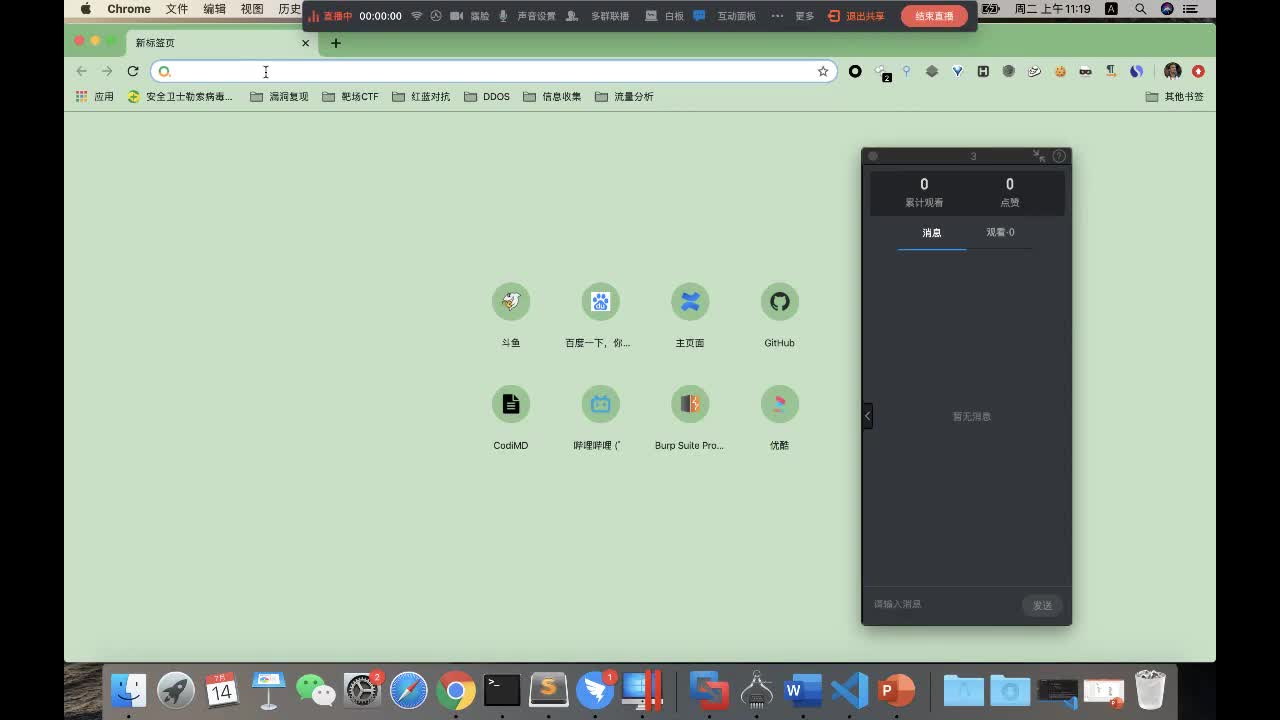Open the DDOS bookmarks folder
Viewport: 1280px width, 720px height.
487,97
